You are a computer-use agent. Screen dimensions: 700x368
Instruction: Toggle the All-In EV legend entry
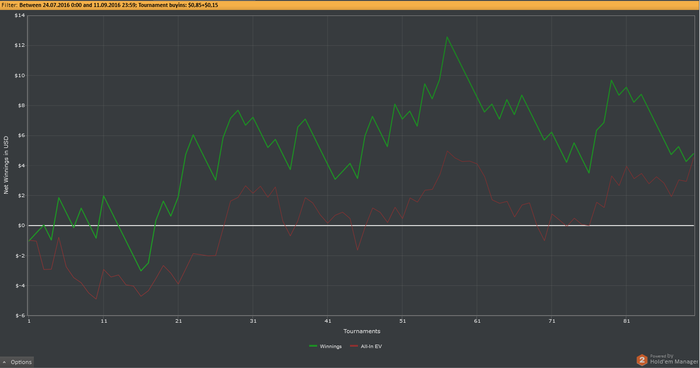[366, 347]
